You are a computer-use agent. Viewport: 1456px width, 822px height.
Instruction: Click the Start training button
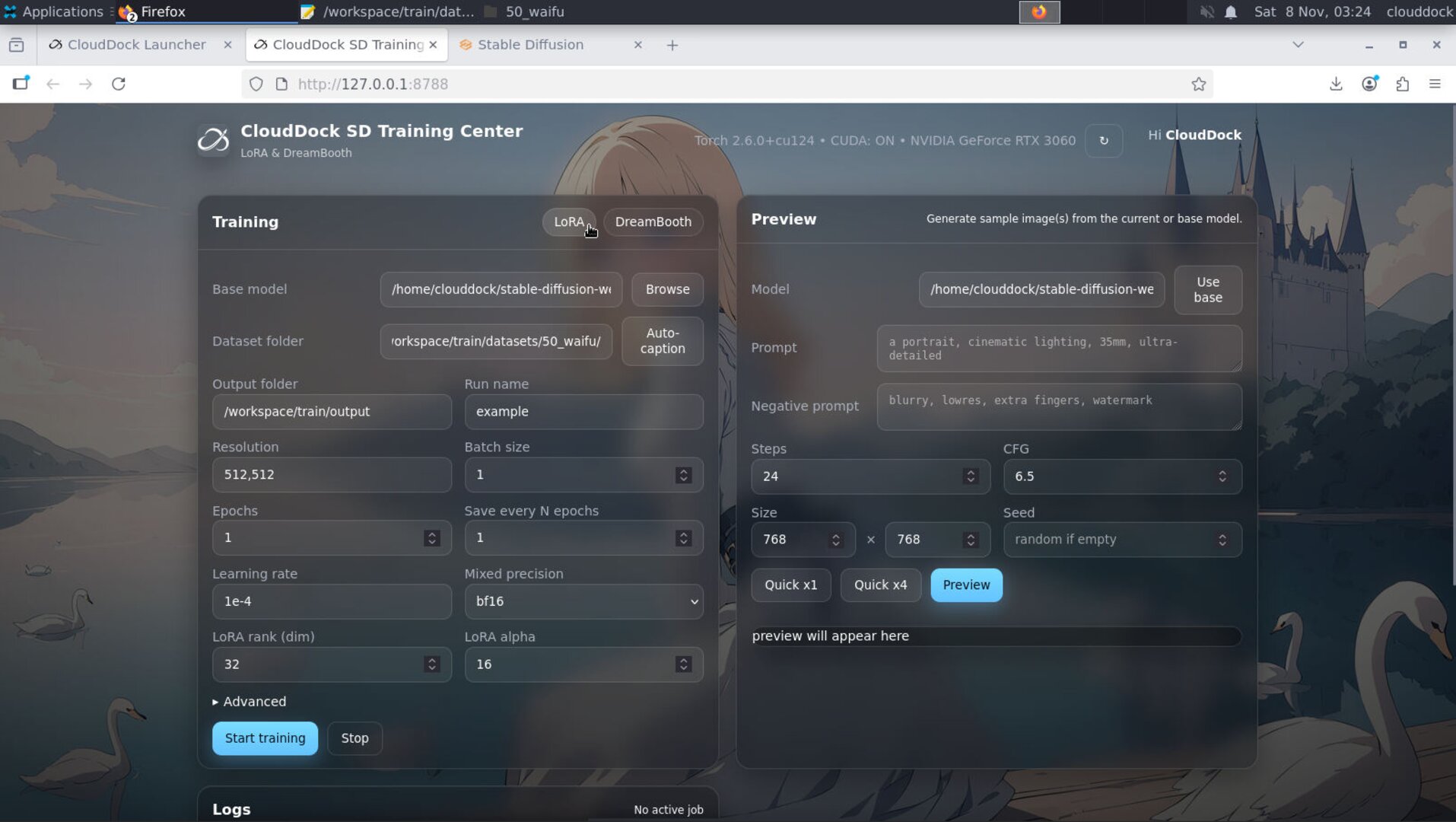265,738
